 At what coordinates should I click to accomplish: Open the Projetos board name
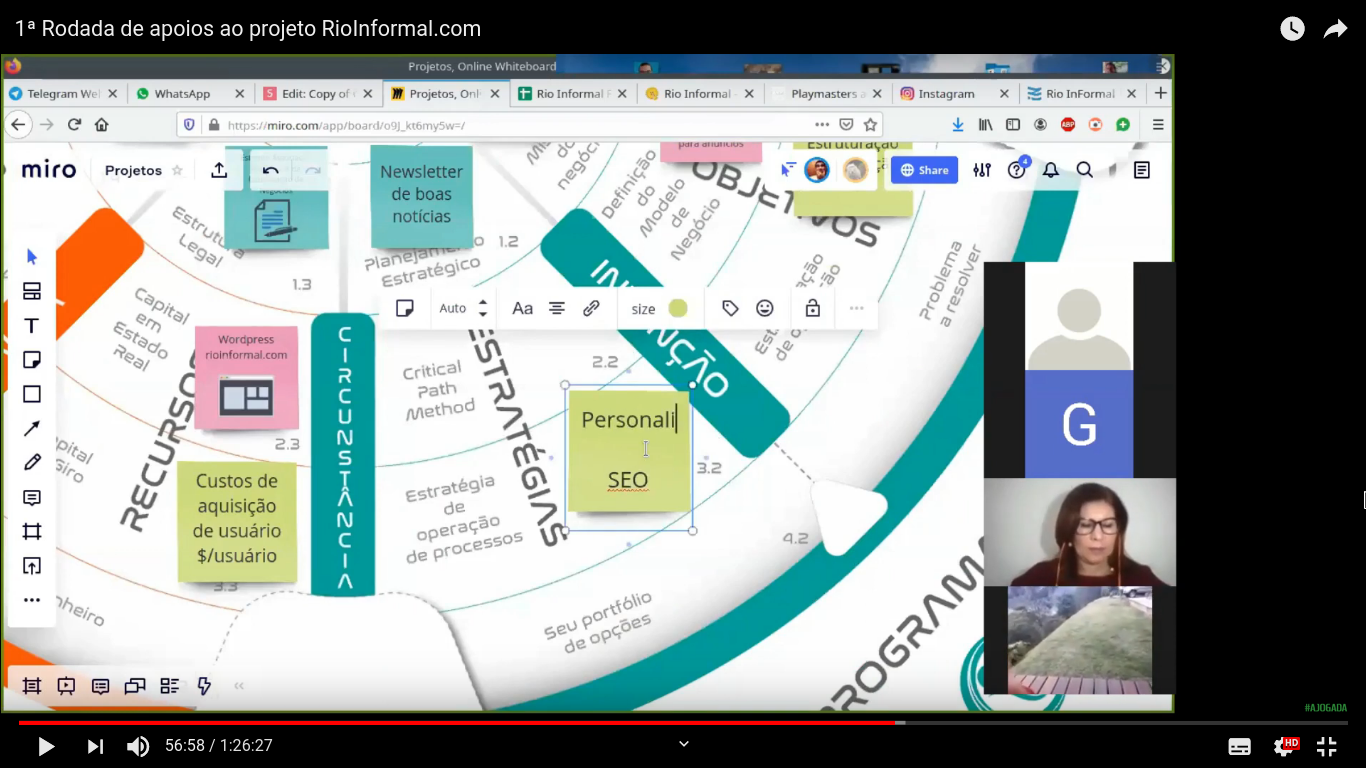pos(133,170)
